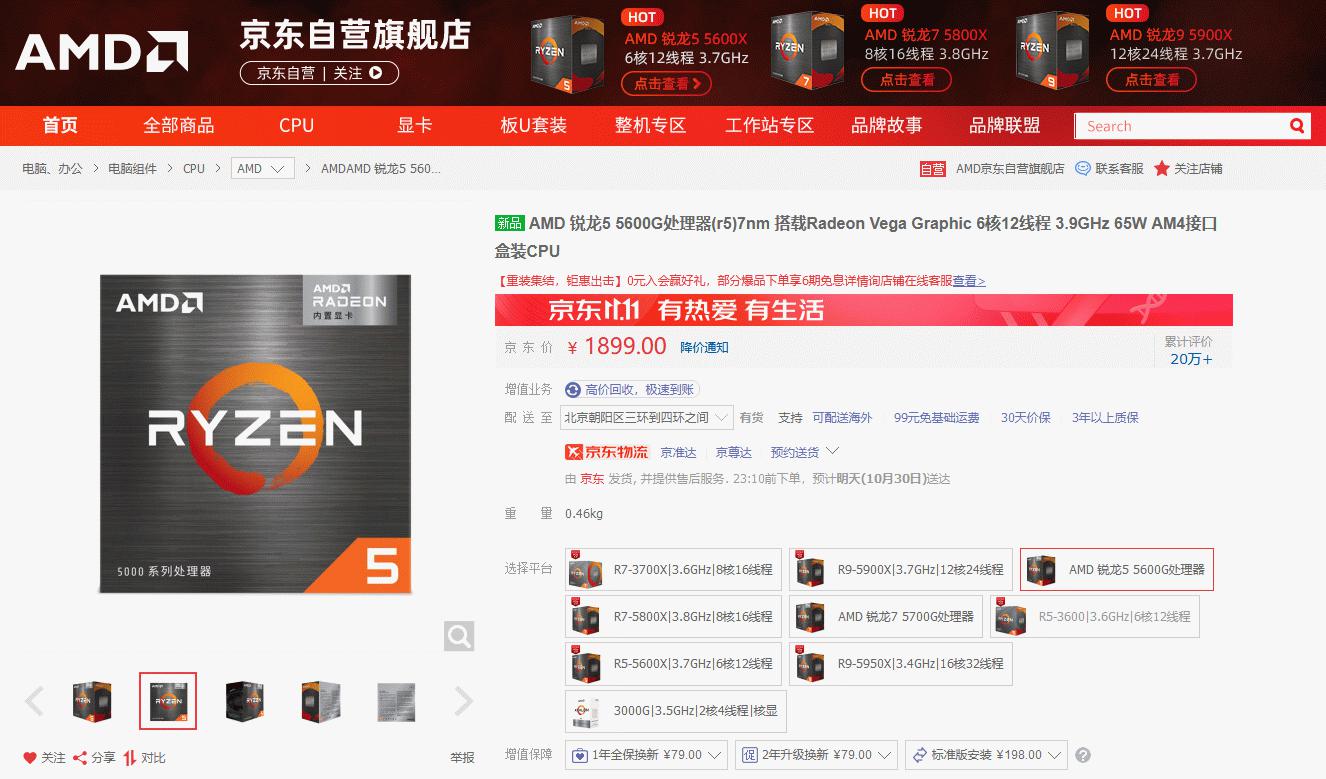Select first product thumbnail
This screenshot has height=779, width=1326.
point(92,701)
